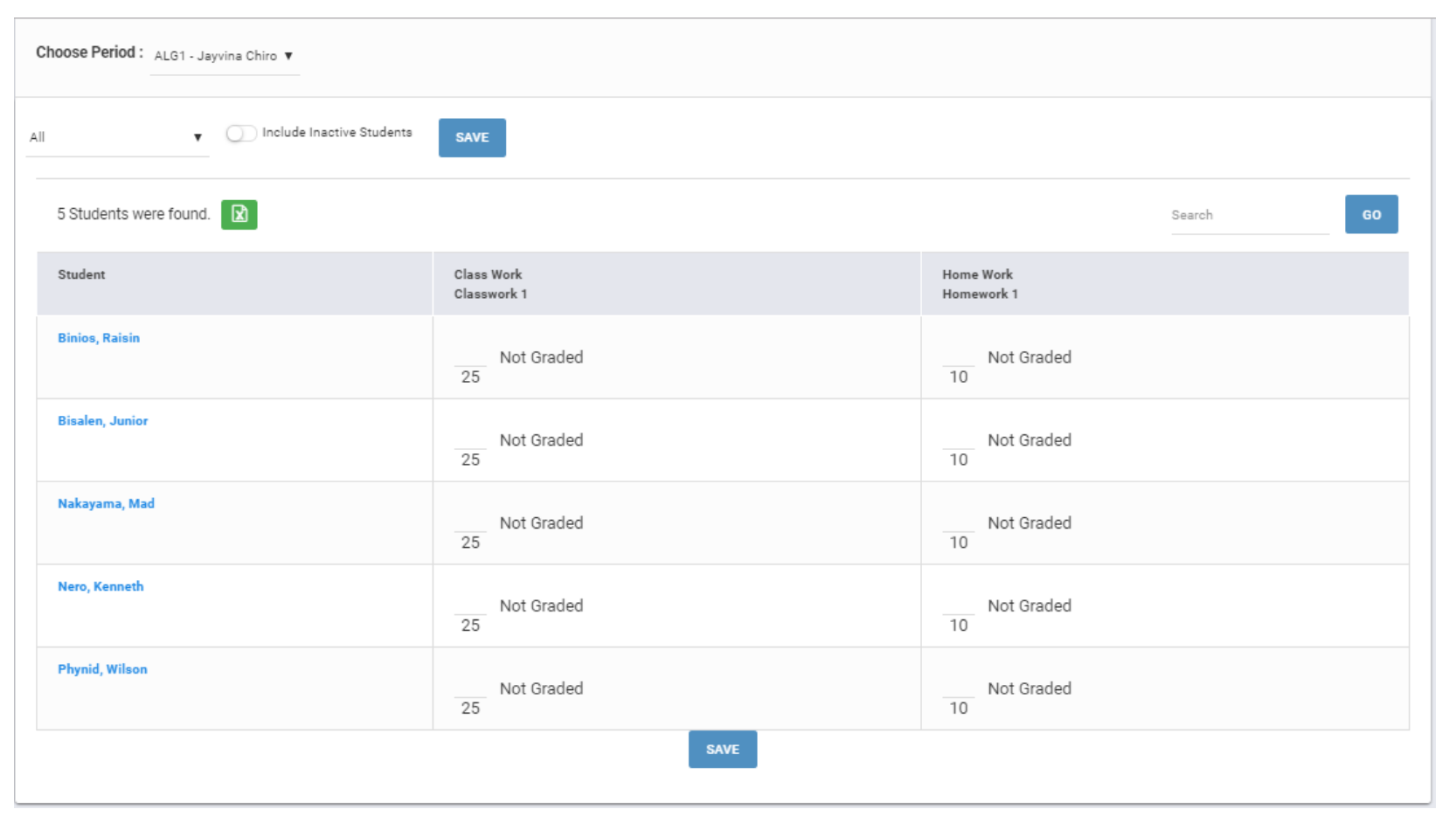The image size is (1456, 823).
Task: Toggle Include Inactive Students switch
Action: point(241,133)
